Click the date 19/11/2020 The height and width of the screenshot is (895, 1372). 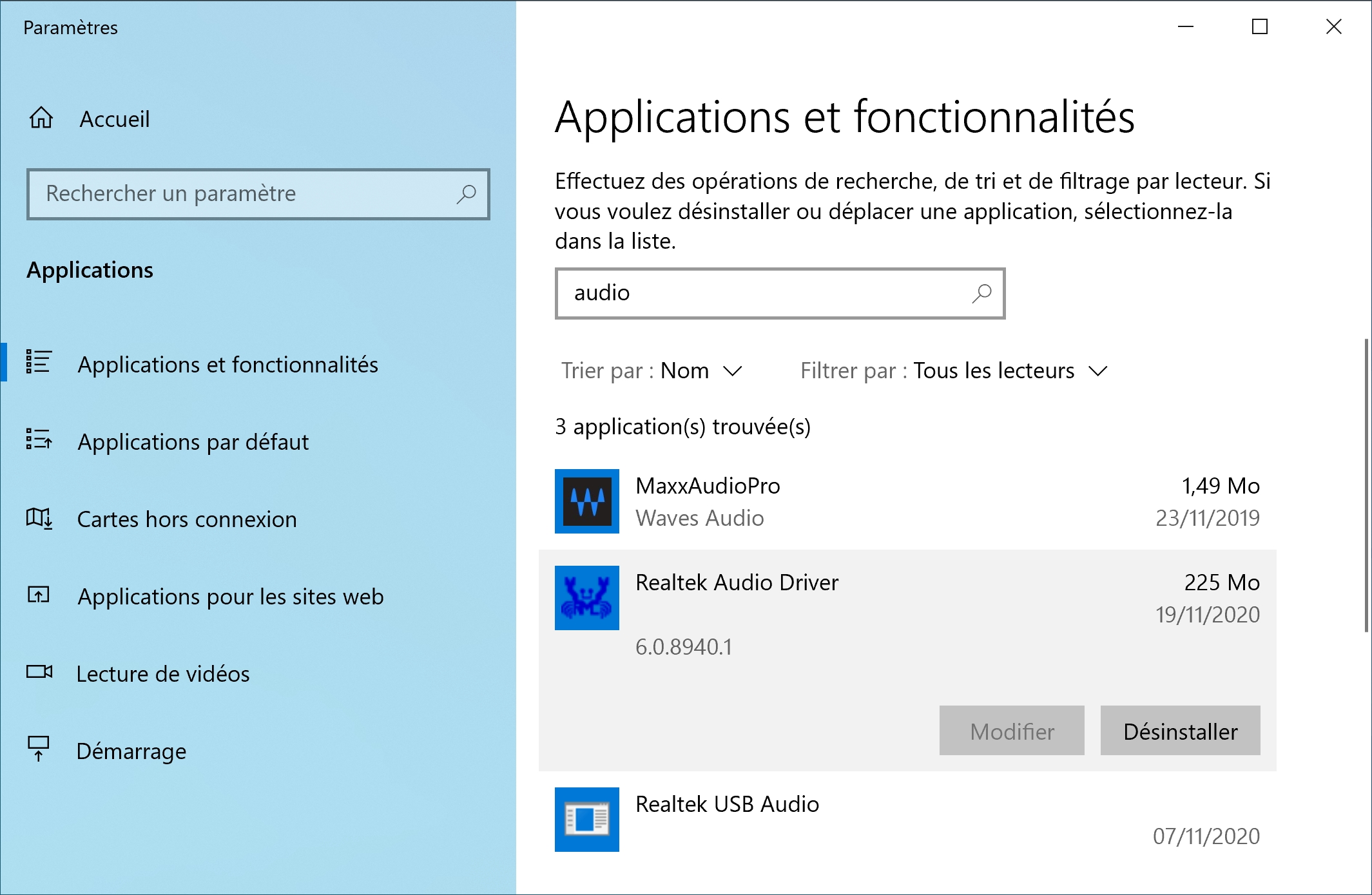coord(1208,615)
